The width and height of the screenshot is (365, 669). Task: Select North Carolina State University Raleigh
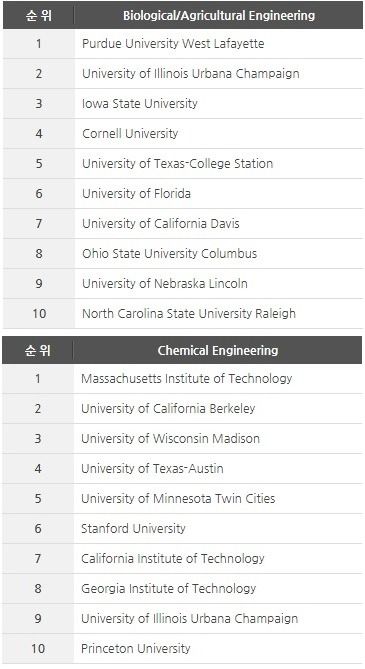189,314
